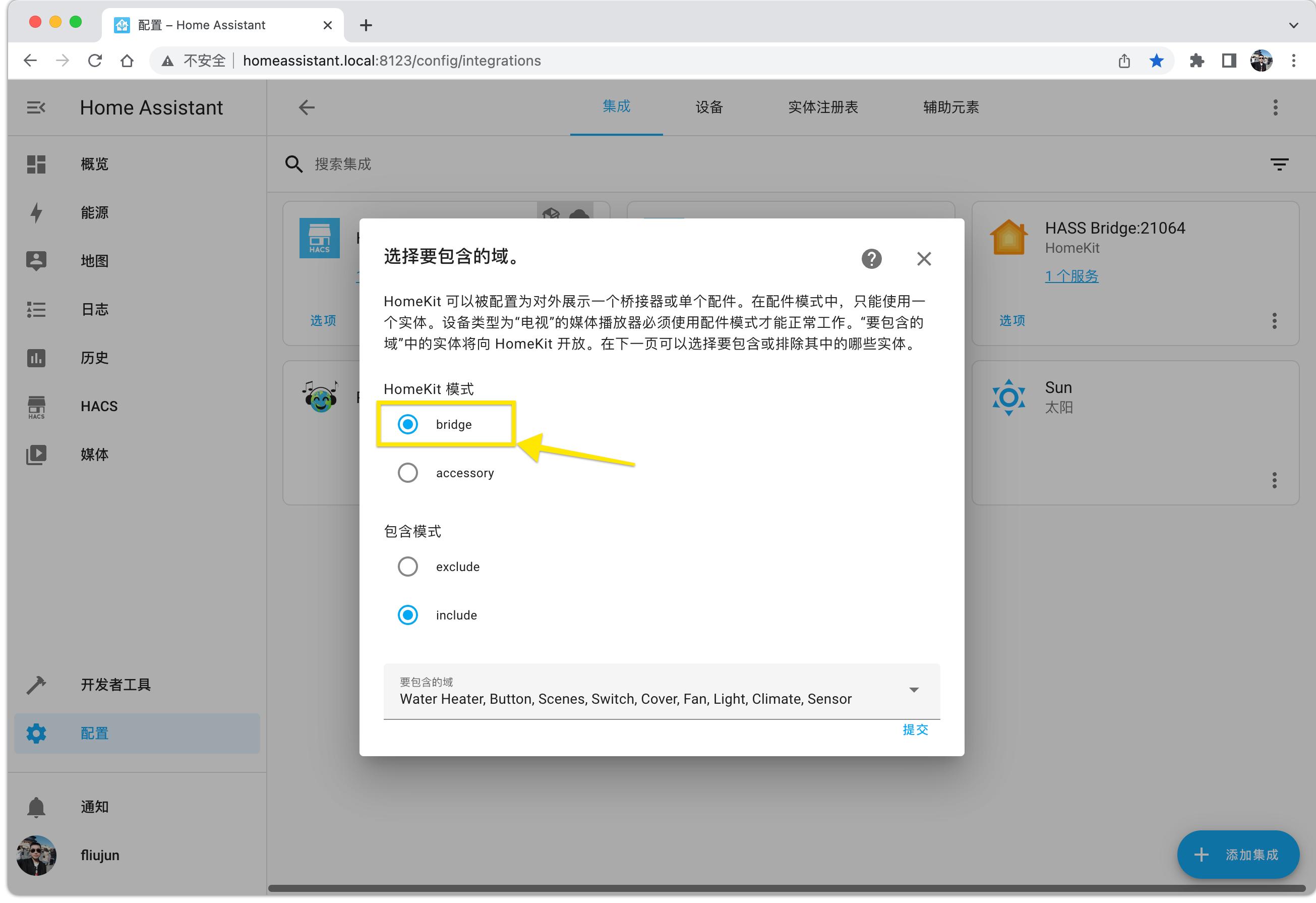Screen dimensions: 1316x903
Task: Open the 能源 (Energy) dashboard
Action: coord(94,212)
